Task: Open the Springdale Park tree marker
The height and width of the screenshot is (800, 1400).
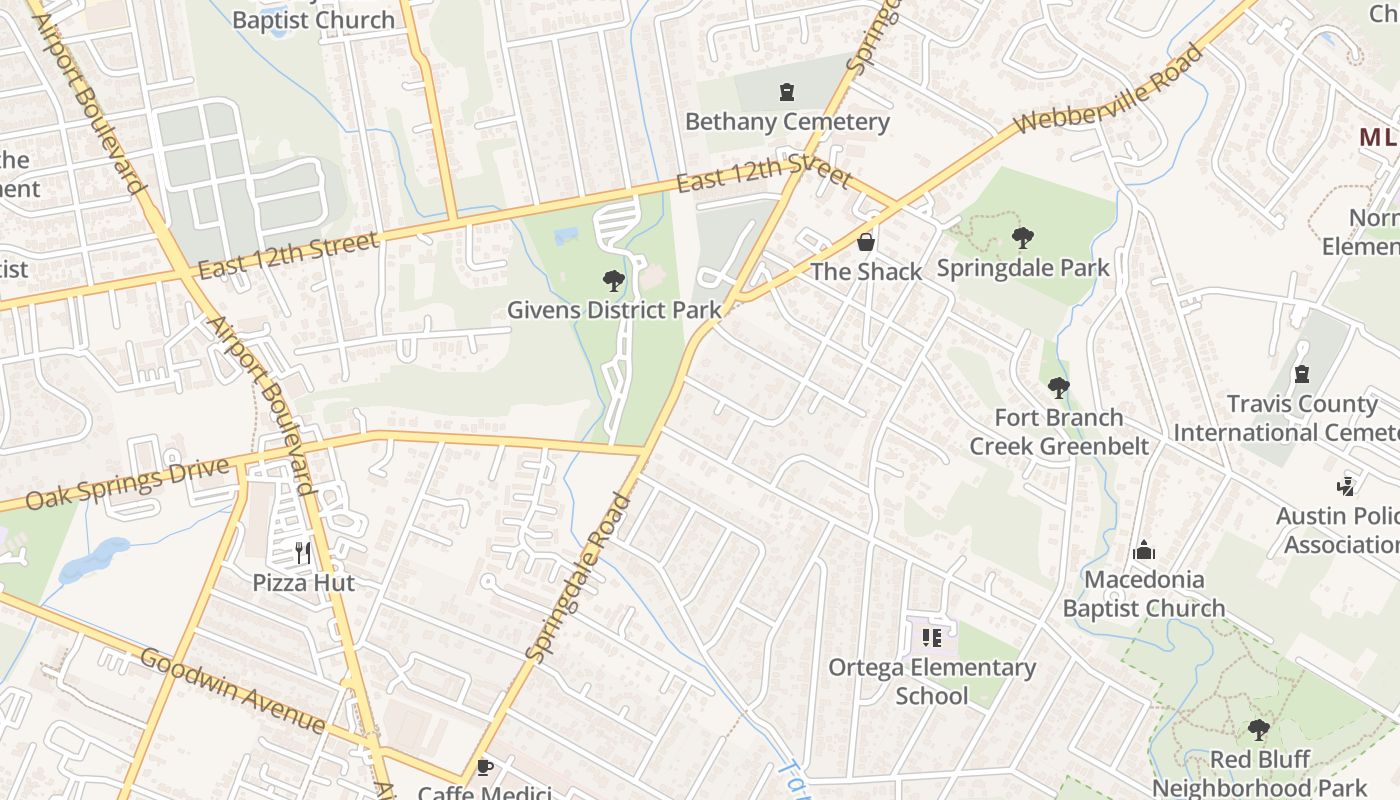Action: click(1022, 238)
